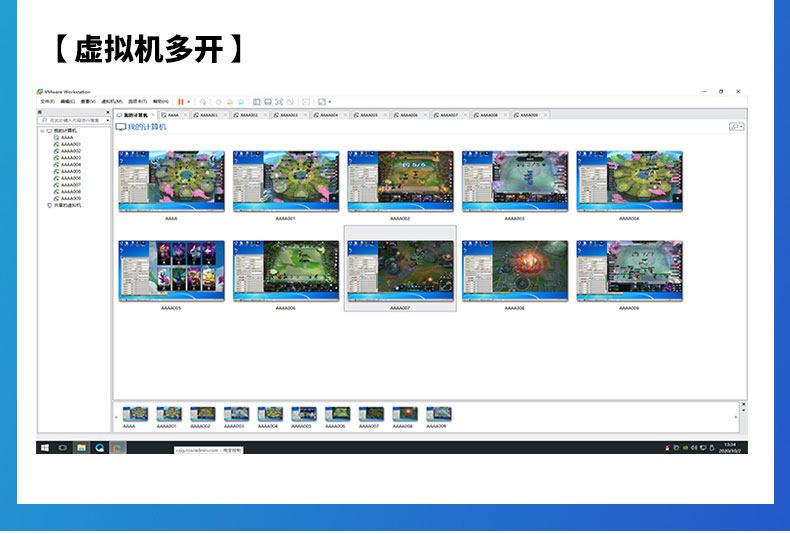This screenshot has width=790, height=534.
Task: Open the 查看(V) menu
Action: pyautogui.click(x=88, y=102)
